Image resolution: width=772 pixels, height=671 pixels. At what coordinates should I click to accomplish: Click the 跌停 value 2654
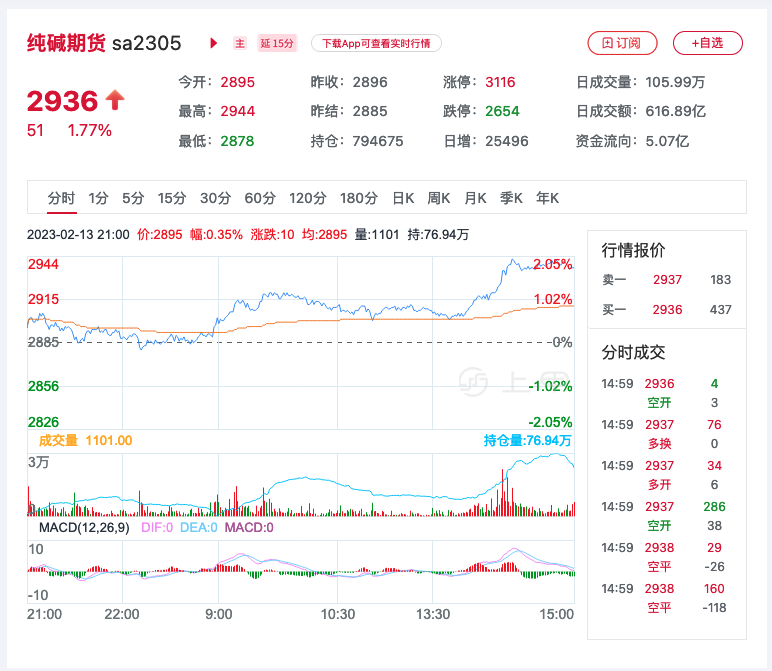[502, 111]
